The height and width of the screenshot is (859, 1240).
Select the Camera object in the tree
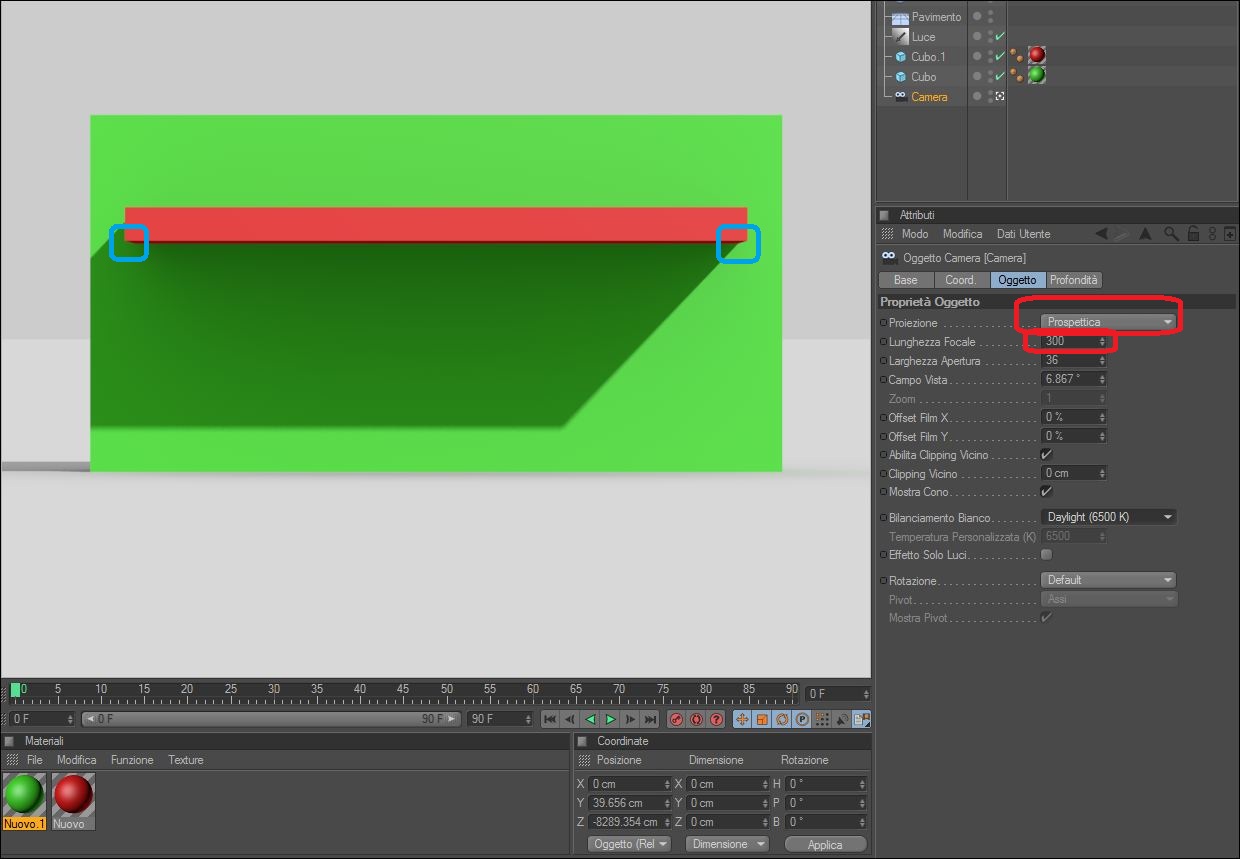point(929,97)
